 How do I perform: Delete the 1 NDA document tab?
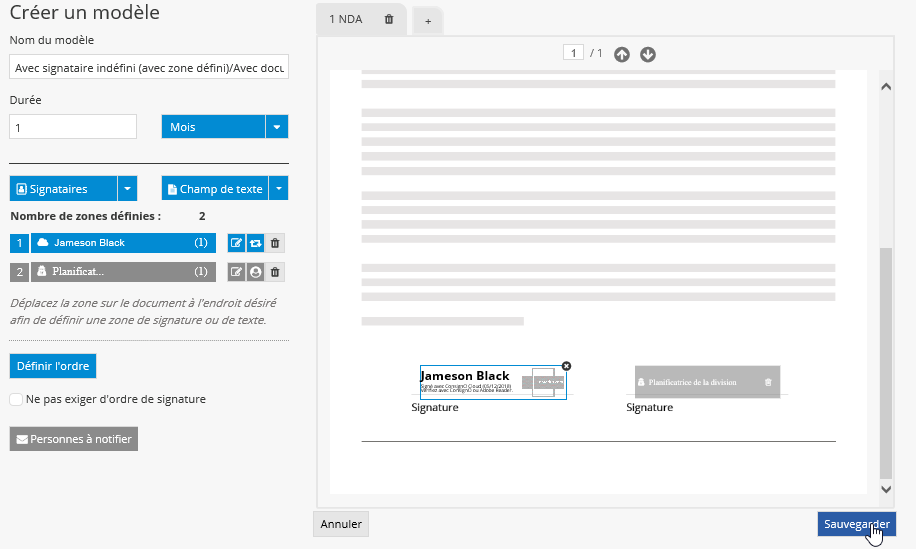389,19
